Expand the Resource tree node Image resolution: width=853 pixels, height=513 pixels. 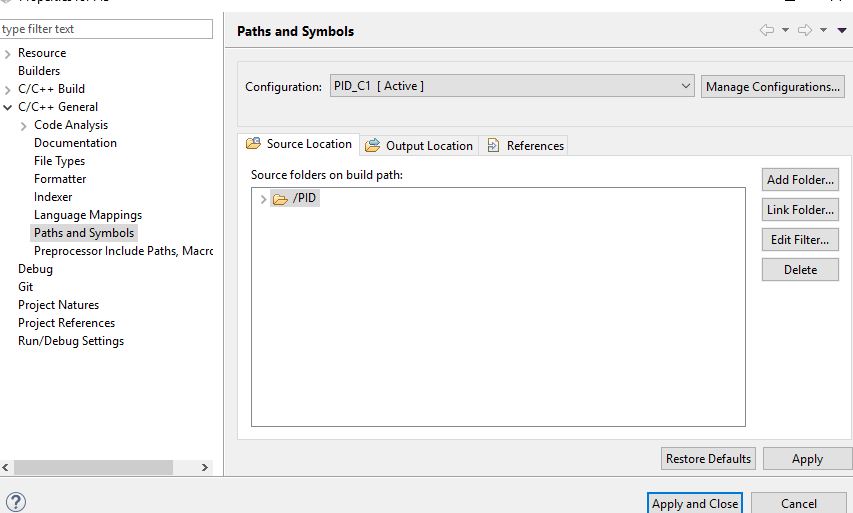click(8, 53)
